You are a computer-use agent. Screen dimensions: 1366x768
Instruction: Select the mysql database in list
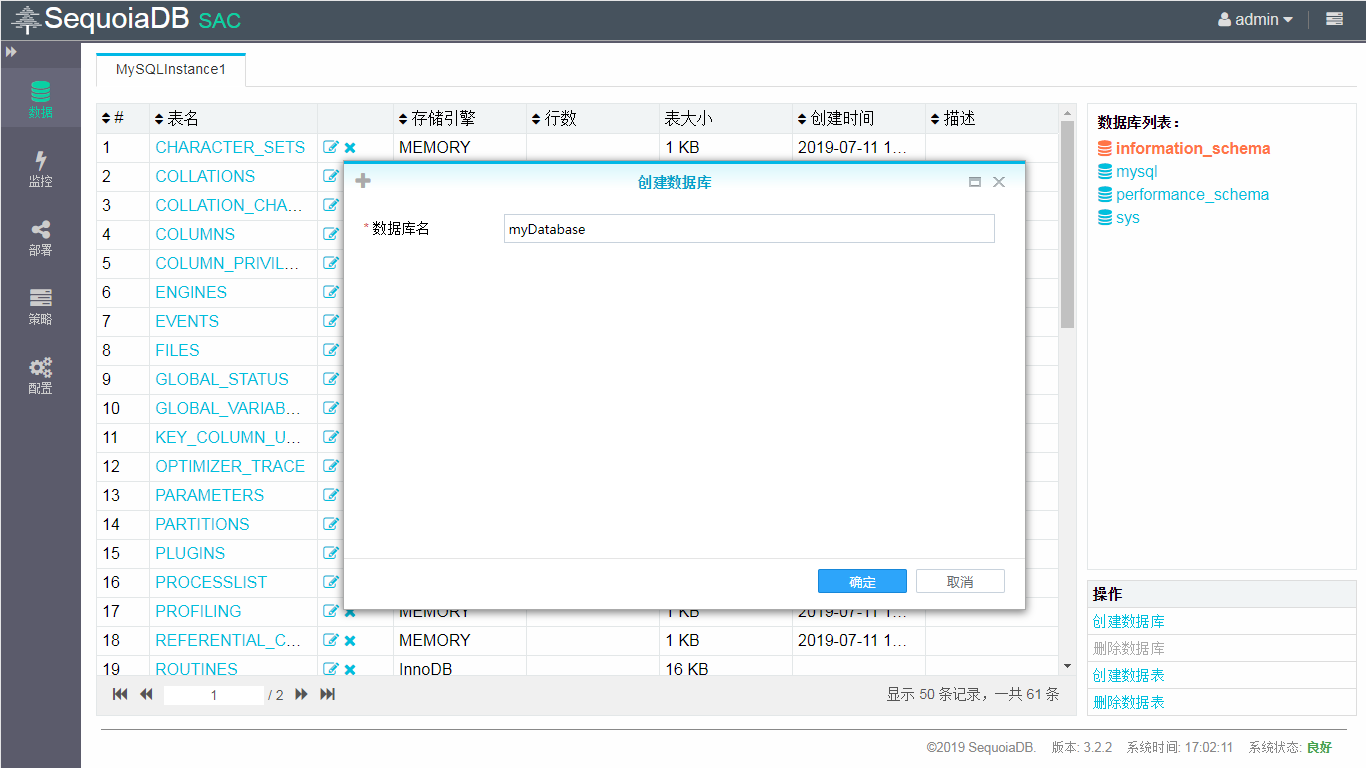coord(1136,171)
